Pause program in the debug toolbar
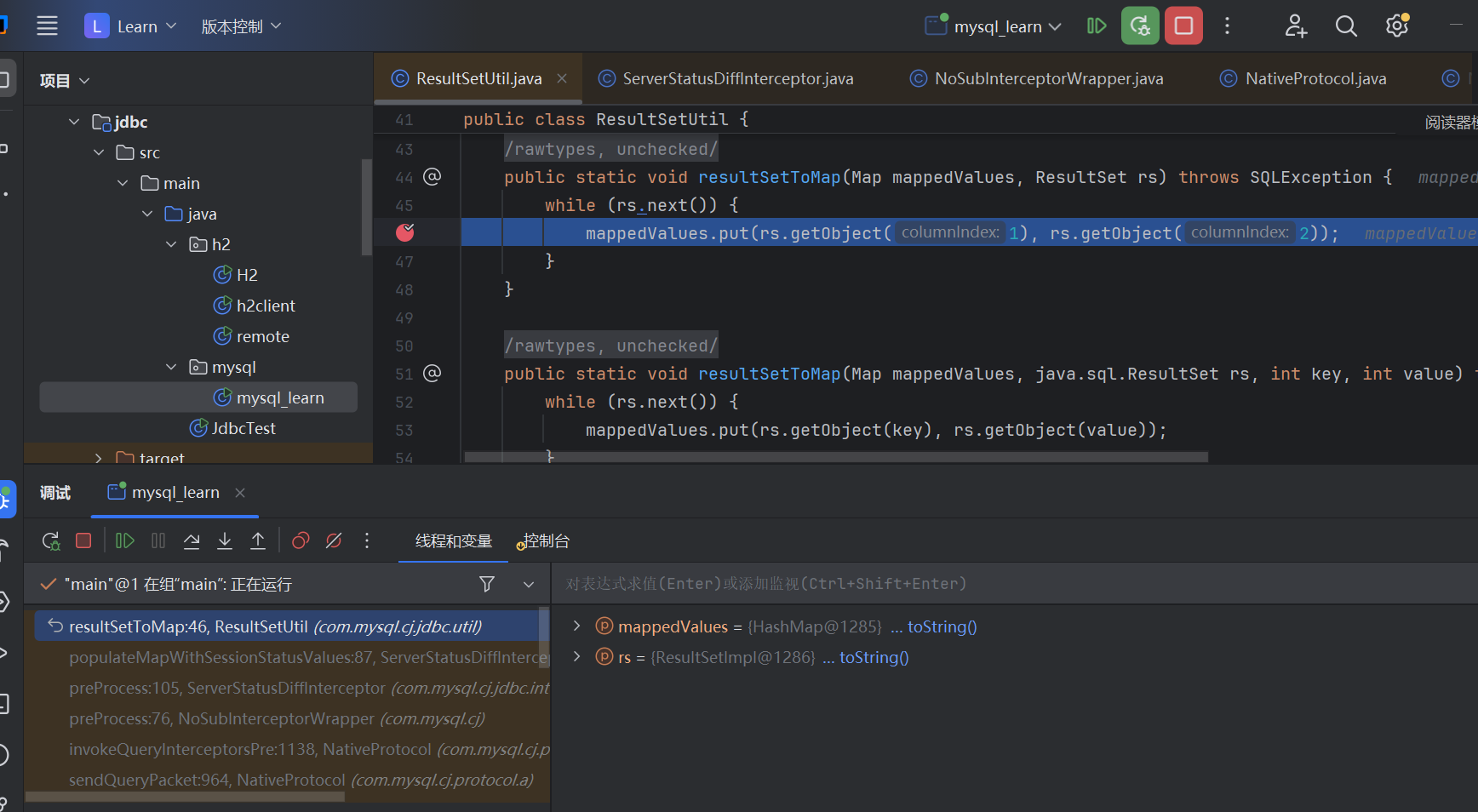 [x=158, y=540]
